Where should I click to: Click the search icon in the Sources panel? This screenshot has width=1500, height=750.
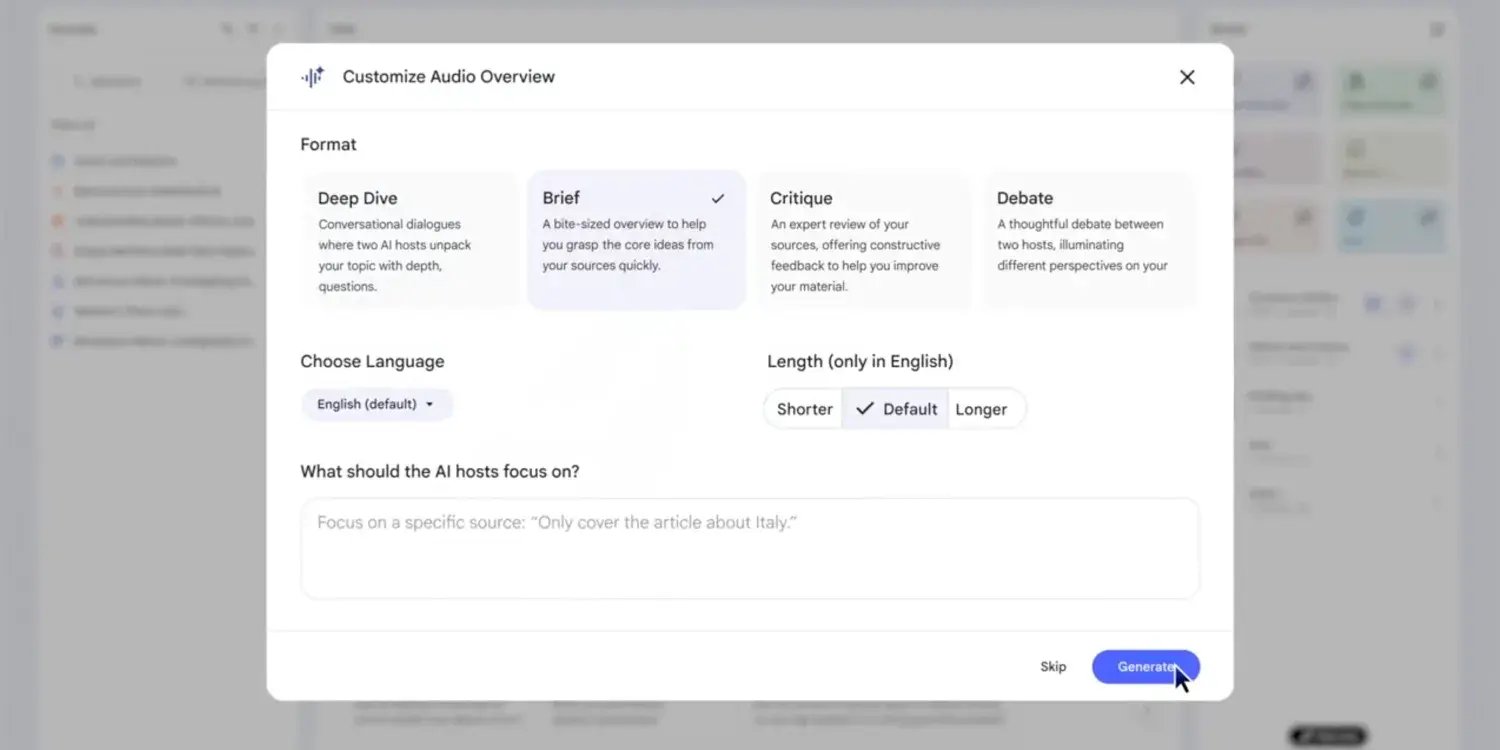(x=228, y=28)
